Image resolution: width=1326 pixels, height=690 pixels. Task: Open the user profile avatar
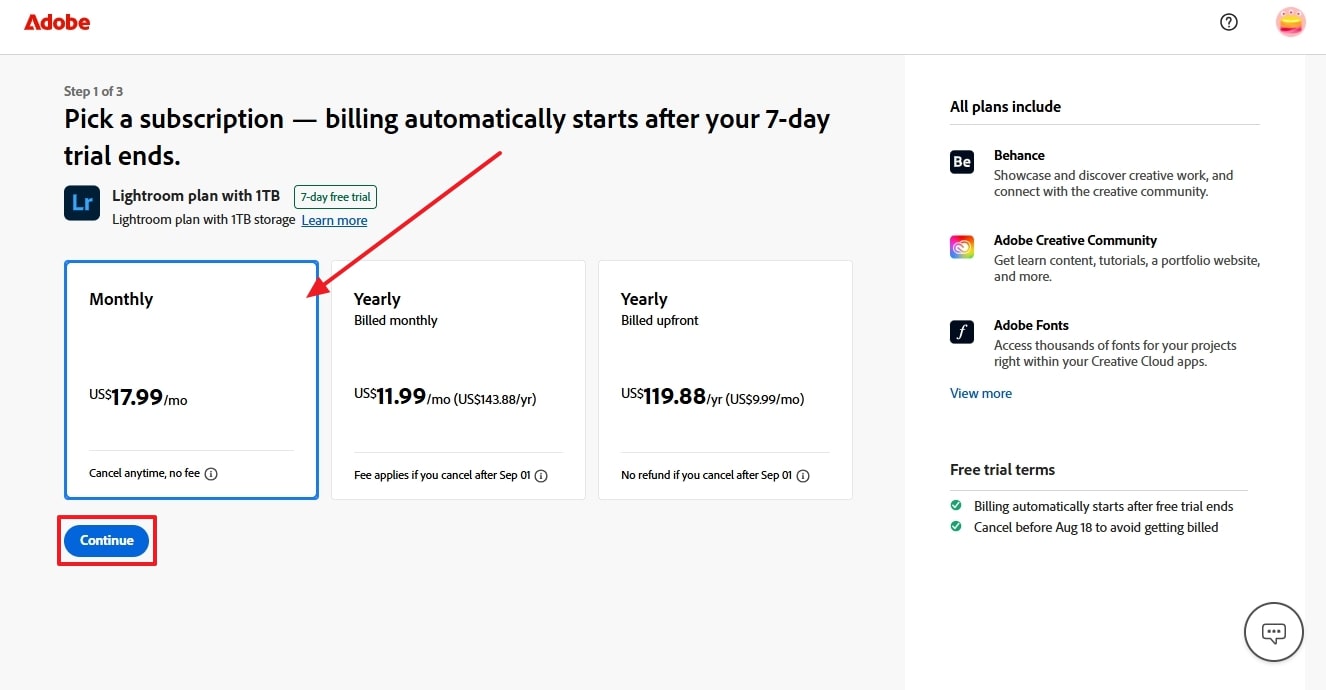point(1290,22)
